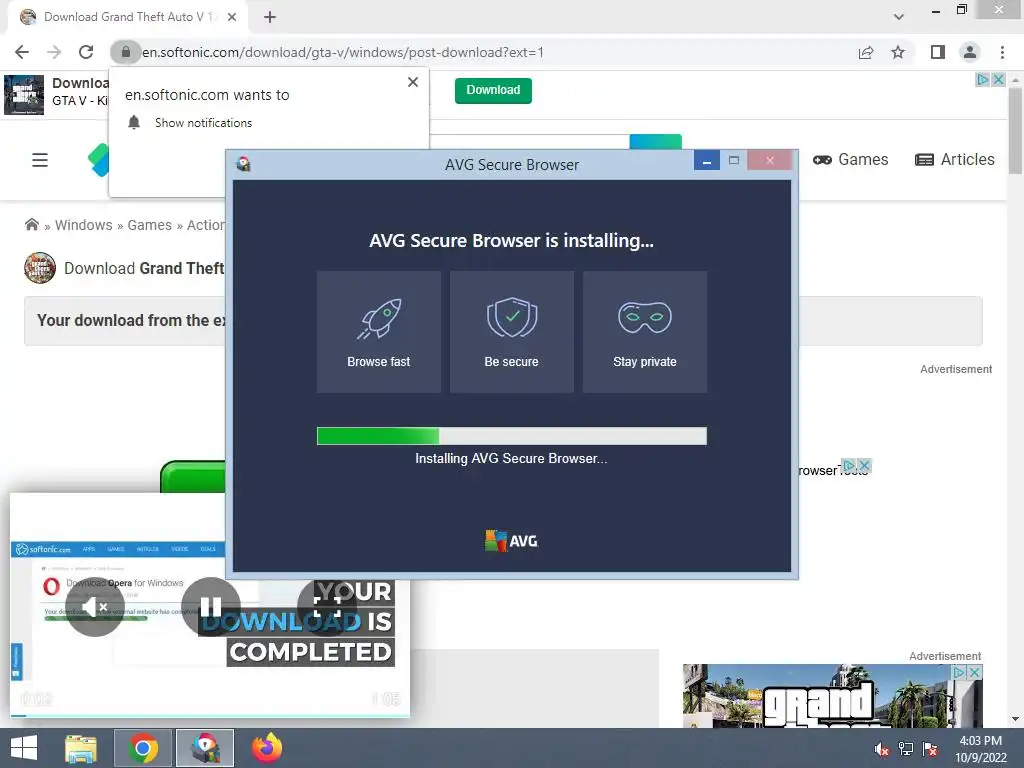Switch to Chrome in taskbar

pos(143,748)
